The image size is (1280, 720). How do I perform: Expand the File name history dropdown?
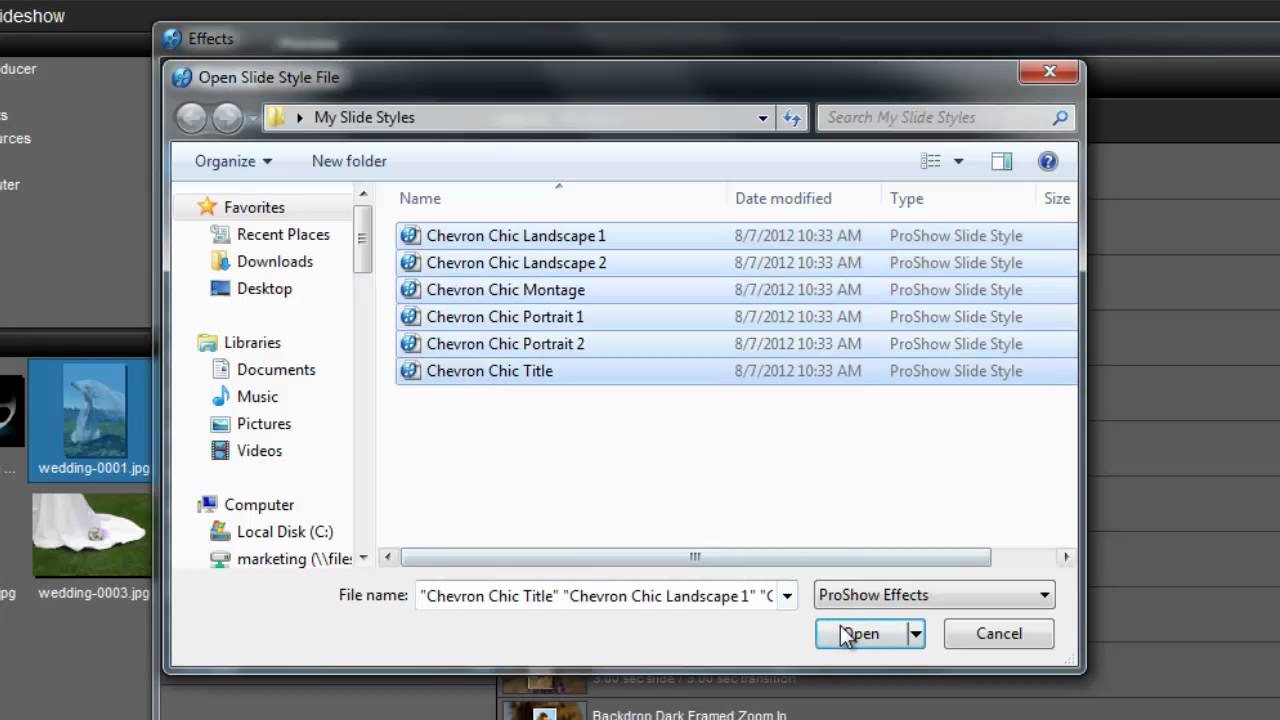(x=788, y=595)
